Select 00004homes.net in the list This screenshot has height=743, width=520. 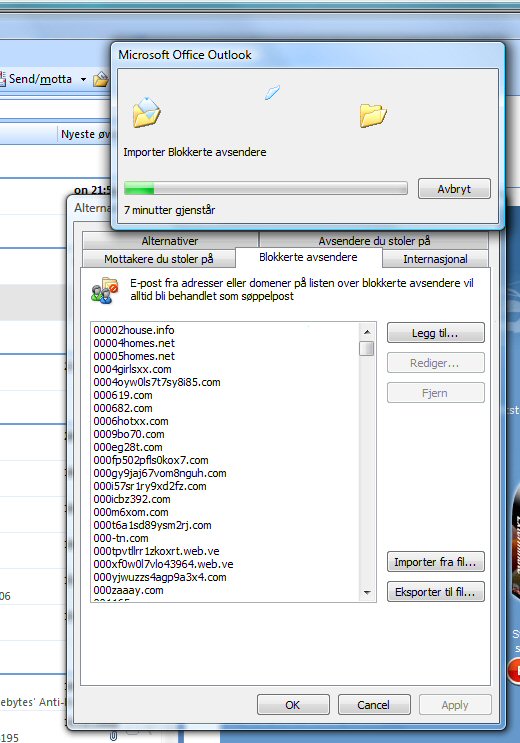134,343
